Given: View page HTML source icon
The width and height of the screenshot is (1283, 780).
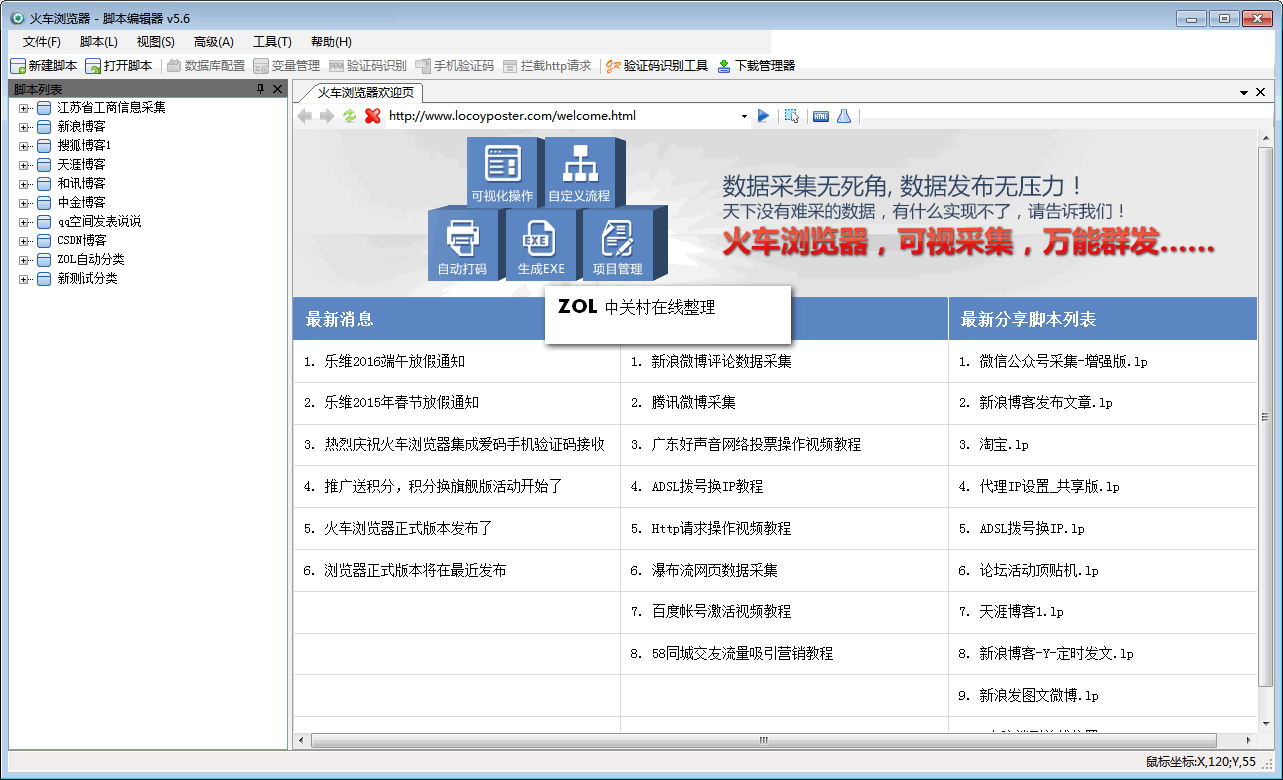Looking at the screenshot, I should (x=821, y=116).
